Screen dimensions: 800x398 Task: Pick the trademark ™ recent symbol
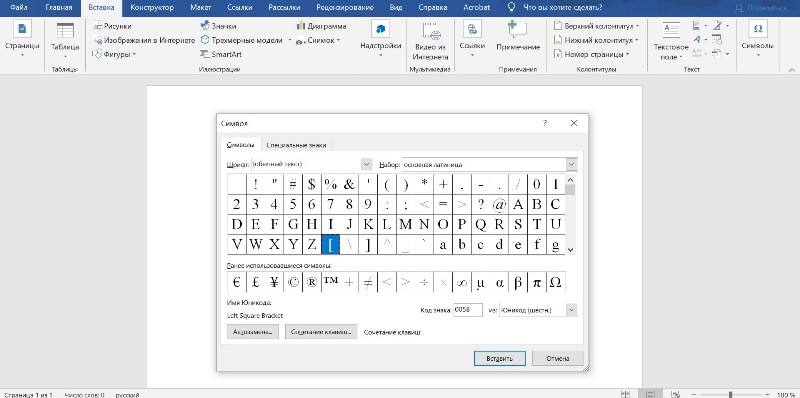331,282
